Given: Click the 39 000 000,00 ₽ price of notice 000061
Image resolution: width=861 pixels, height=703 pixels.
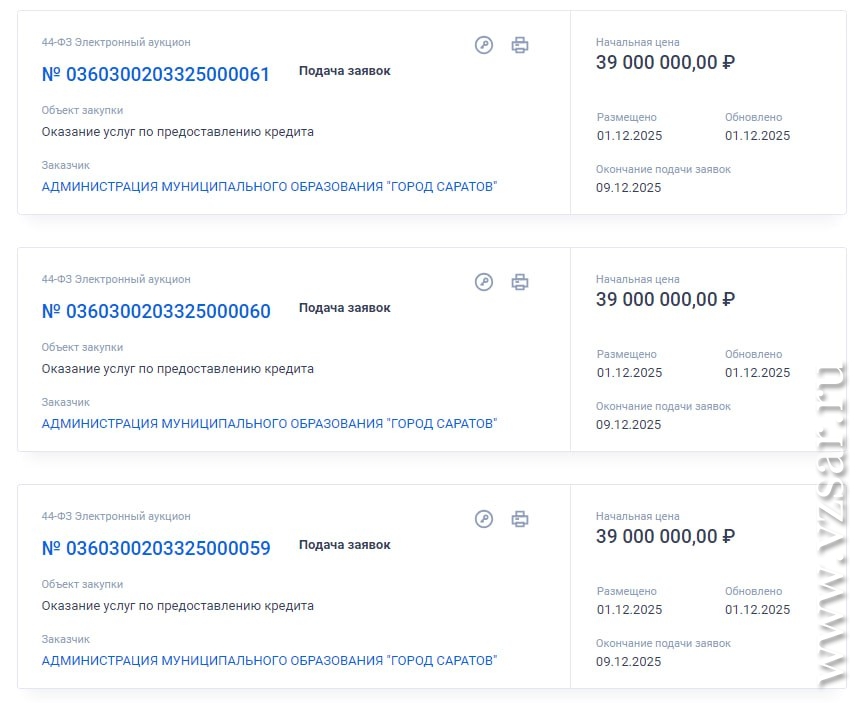Looking at the screenshot, I should (665, 63).
